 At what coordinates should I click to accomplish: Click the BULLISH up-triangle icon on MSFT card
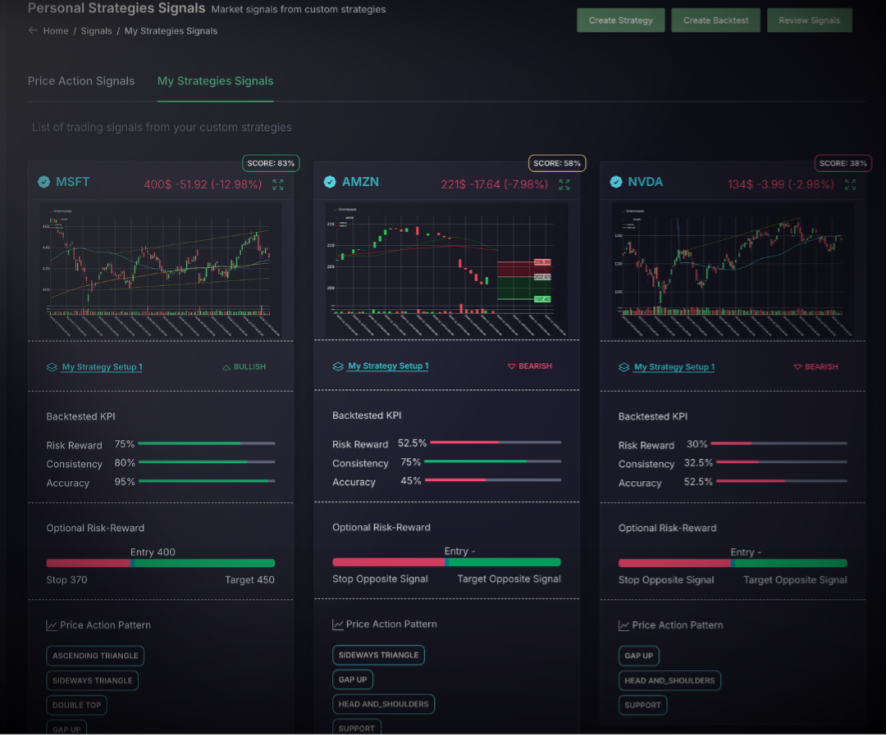(x=226, y=367)
